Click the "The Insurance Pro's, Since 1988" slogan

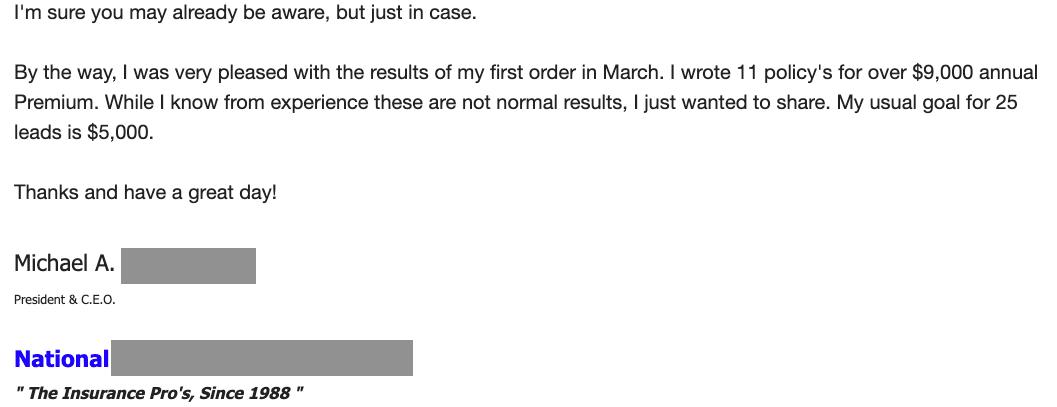point(159,393)
